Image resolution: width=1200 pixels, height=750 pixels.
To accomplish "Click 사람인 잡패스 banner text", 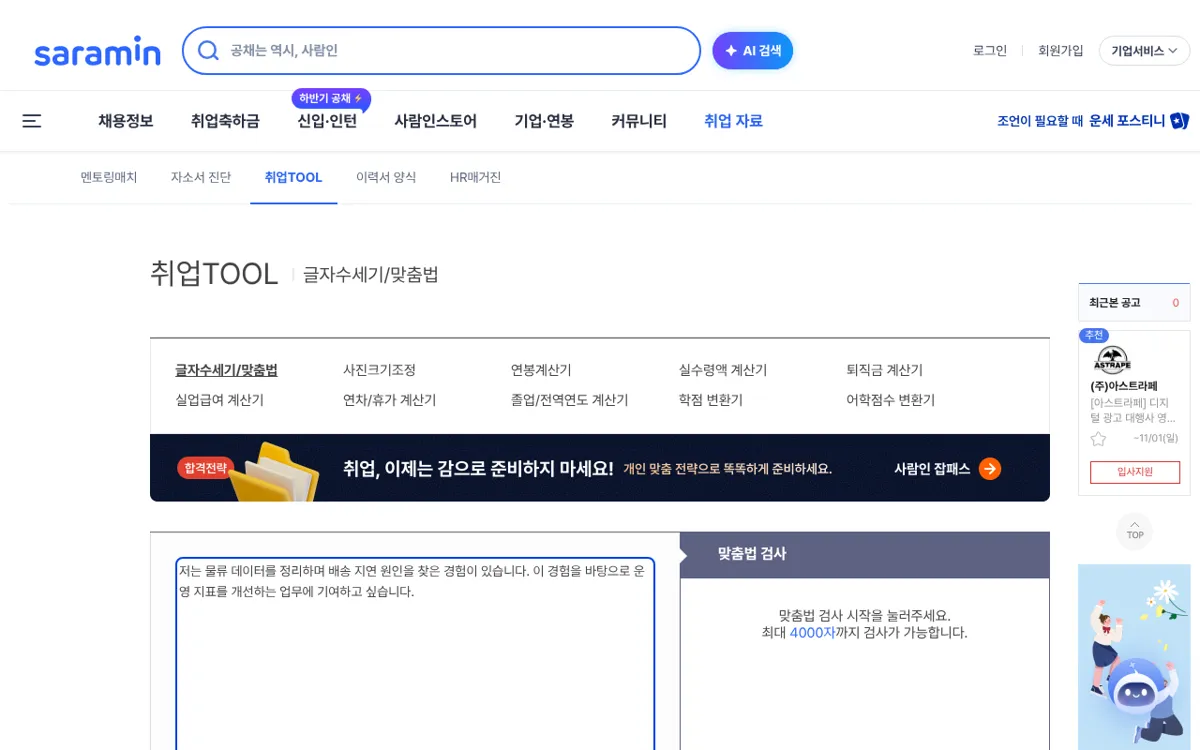I will point(932,468).
